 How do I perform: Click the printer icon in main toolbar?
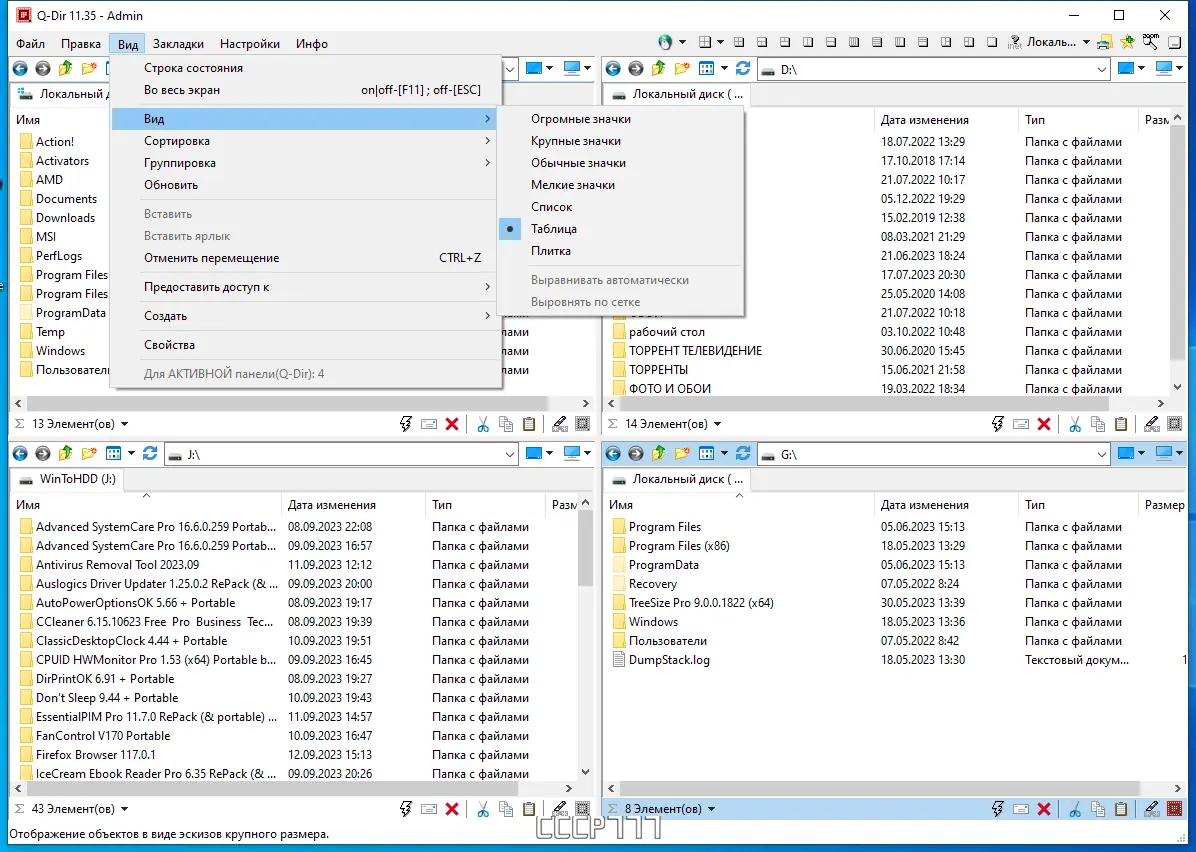click(1104, 42)
